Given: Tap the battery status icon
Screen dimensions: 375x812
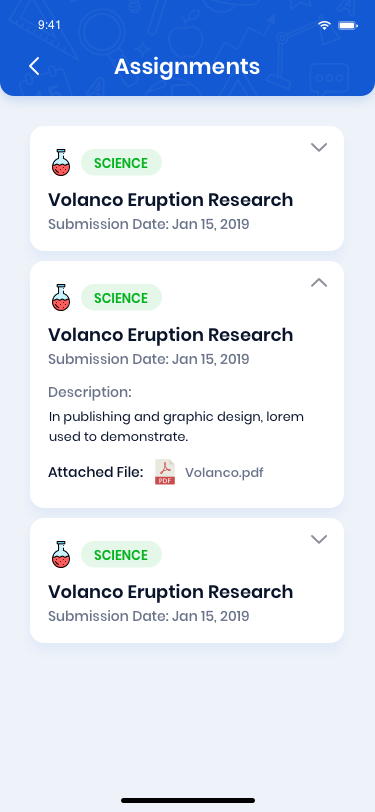Looking at the screenshot, I should point(348,25).
